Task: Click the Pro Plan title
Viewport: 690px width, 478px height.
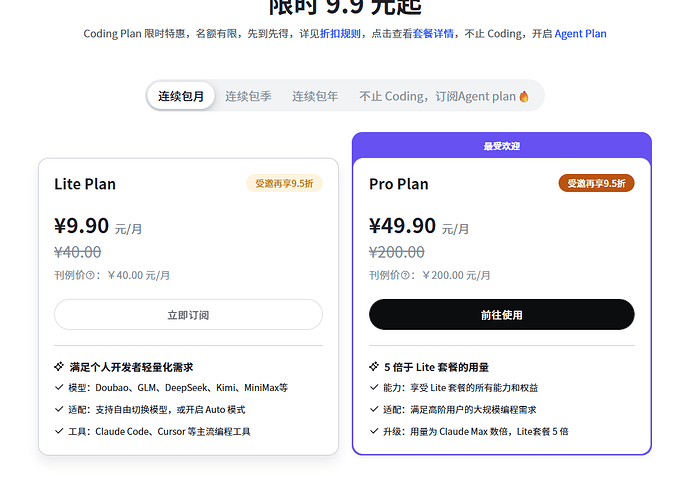Action: (399, 184)
